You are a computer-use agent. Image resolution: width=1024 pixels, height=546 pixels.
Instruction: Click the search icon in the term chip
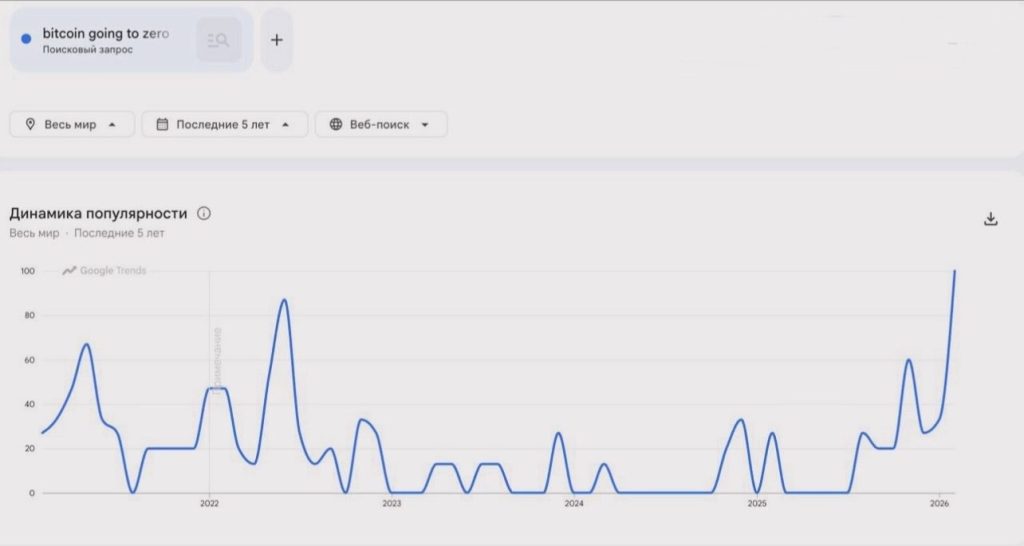218,40
